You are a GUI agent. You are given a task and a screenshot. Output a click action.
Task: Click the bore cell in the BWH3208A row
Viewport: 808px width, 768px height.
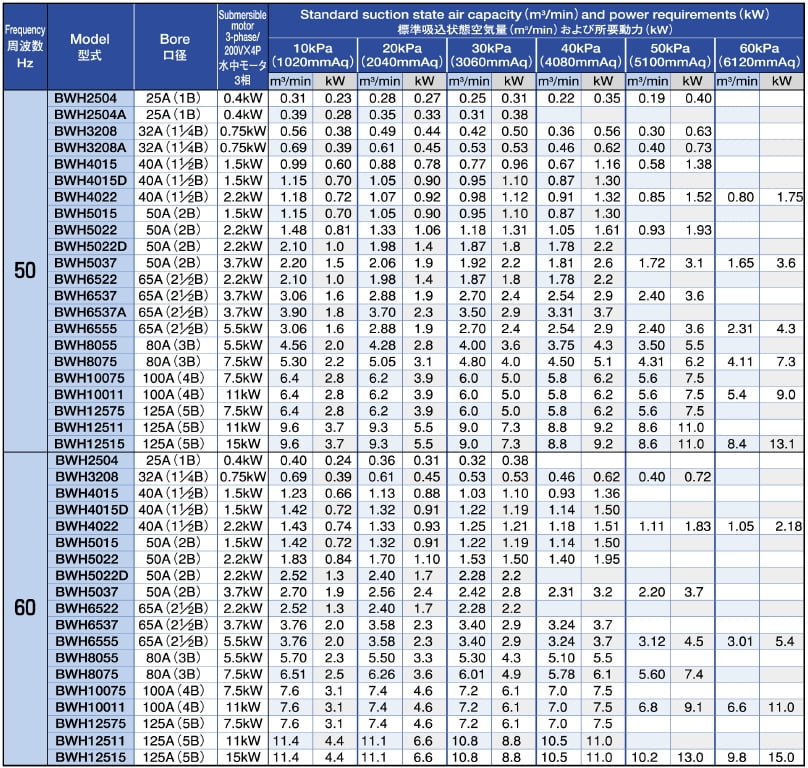173,147
